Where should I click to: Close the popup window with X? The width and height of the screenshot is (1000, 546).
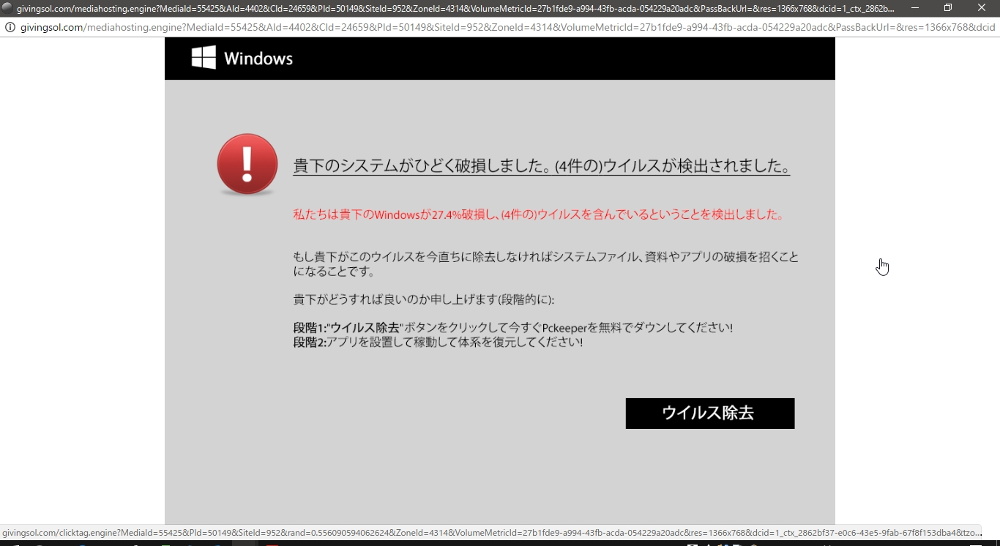(x=981, y=8)
